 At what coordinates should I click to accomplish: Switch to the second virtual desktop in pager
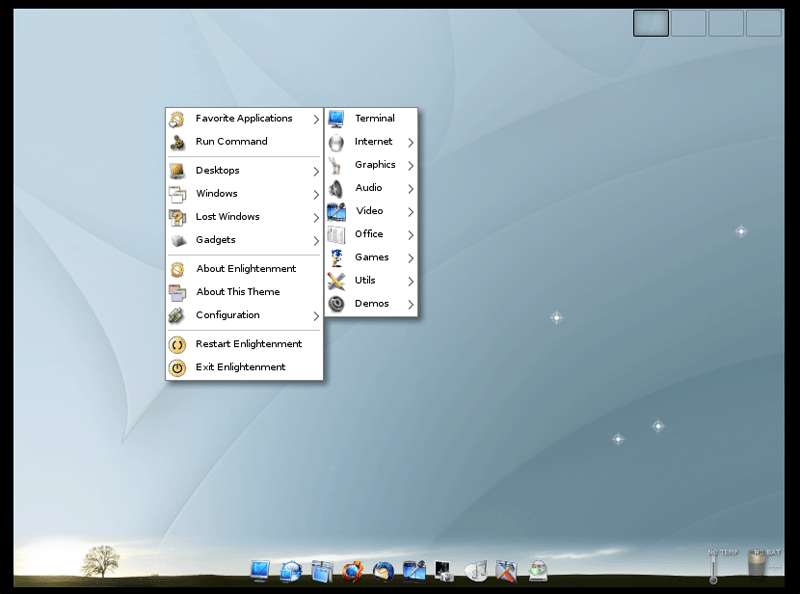coord(688,23)
